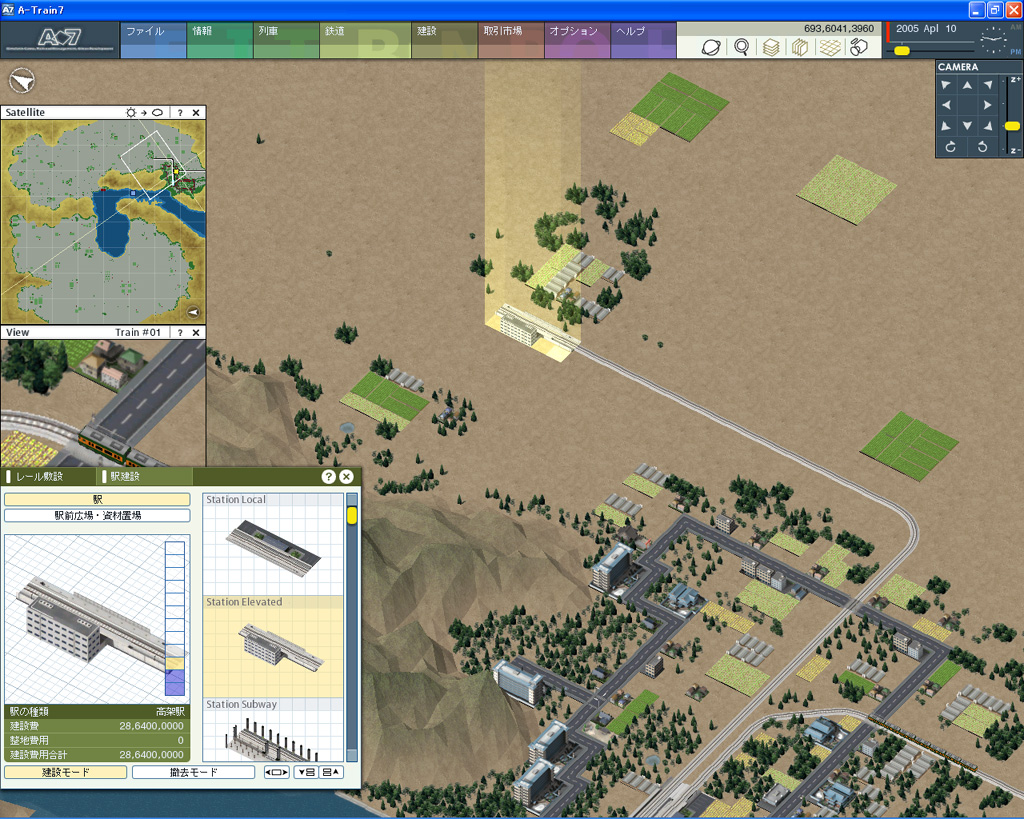Image resolution: width=1024 pixels, height=819 pixels.
Task: Click the stacked horizontal layers icon
Action: pyautogui.click(x=771, y=47)
